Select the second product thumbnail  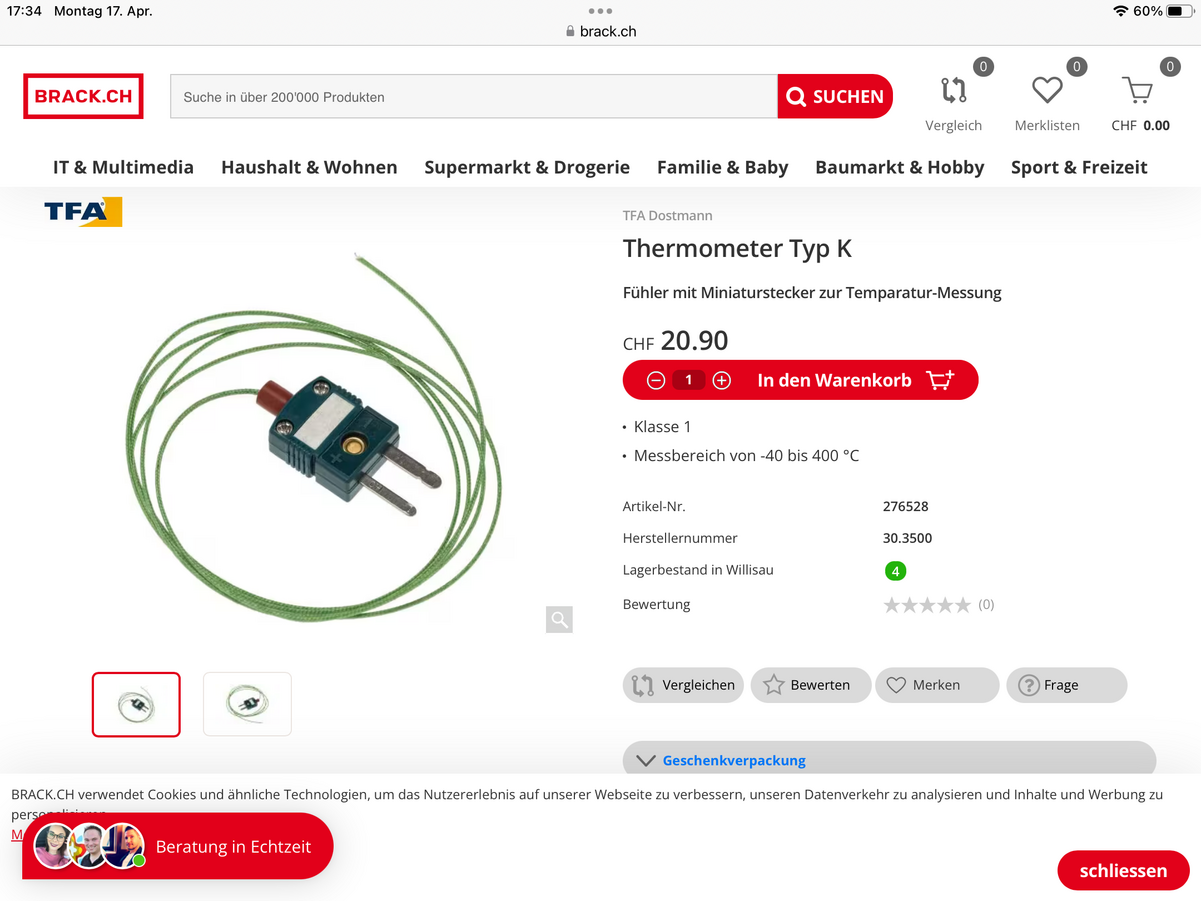[247, 704]
